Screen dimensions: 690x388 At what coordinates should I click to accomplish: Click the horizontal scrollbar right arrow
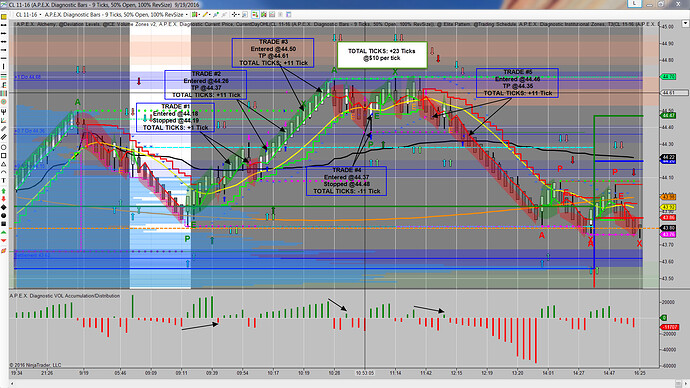coord(678,384)
